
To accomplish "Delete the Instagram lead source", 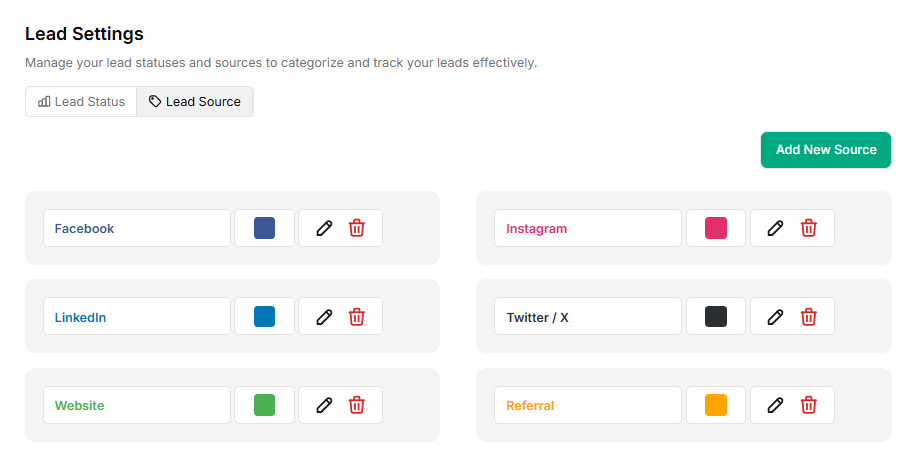I will pyautogui.click(x=809, y=228).
